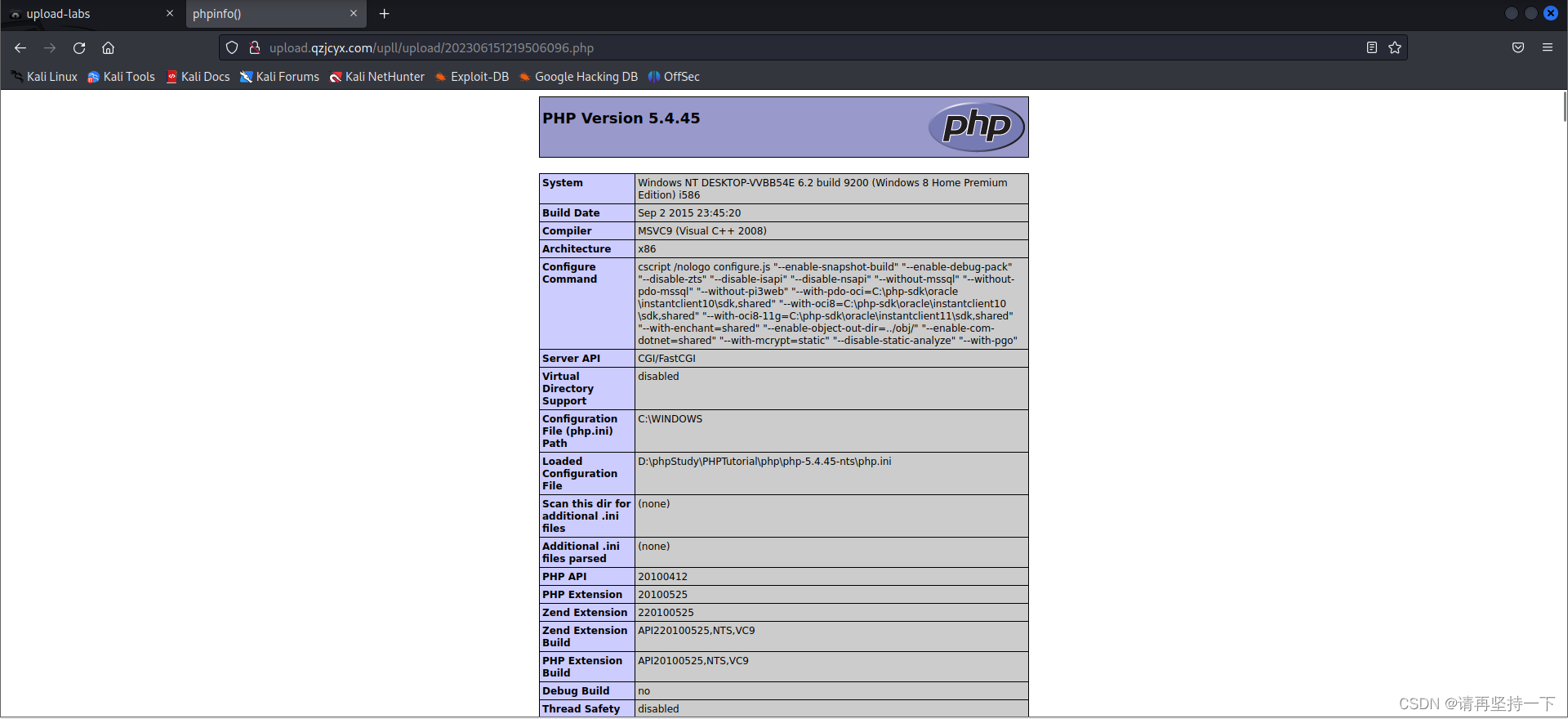Click the System row label
Viewport: 1568px width, 719px height.
(x=563, y=183)
